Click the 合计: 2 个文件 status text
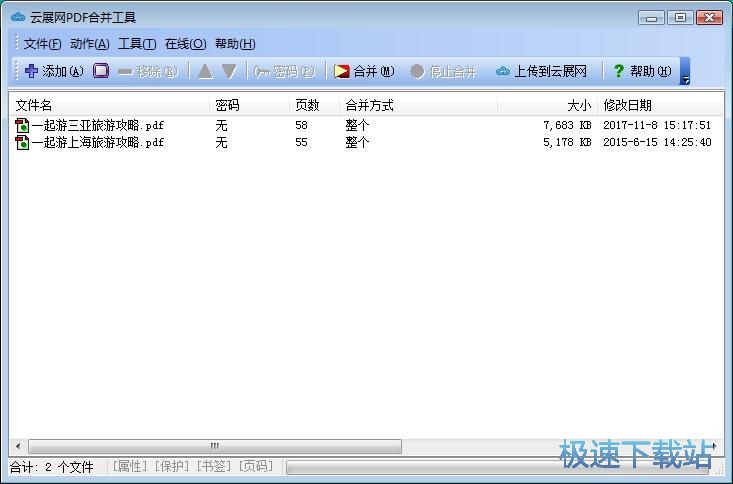The height and width of the screenshot is (484, 733). (x=51, y=467)
